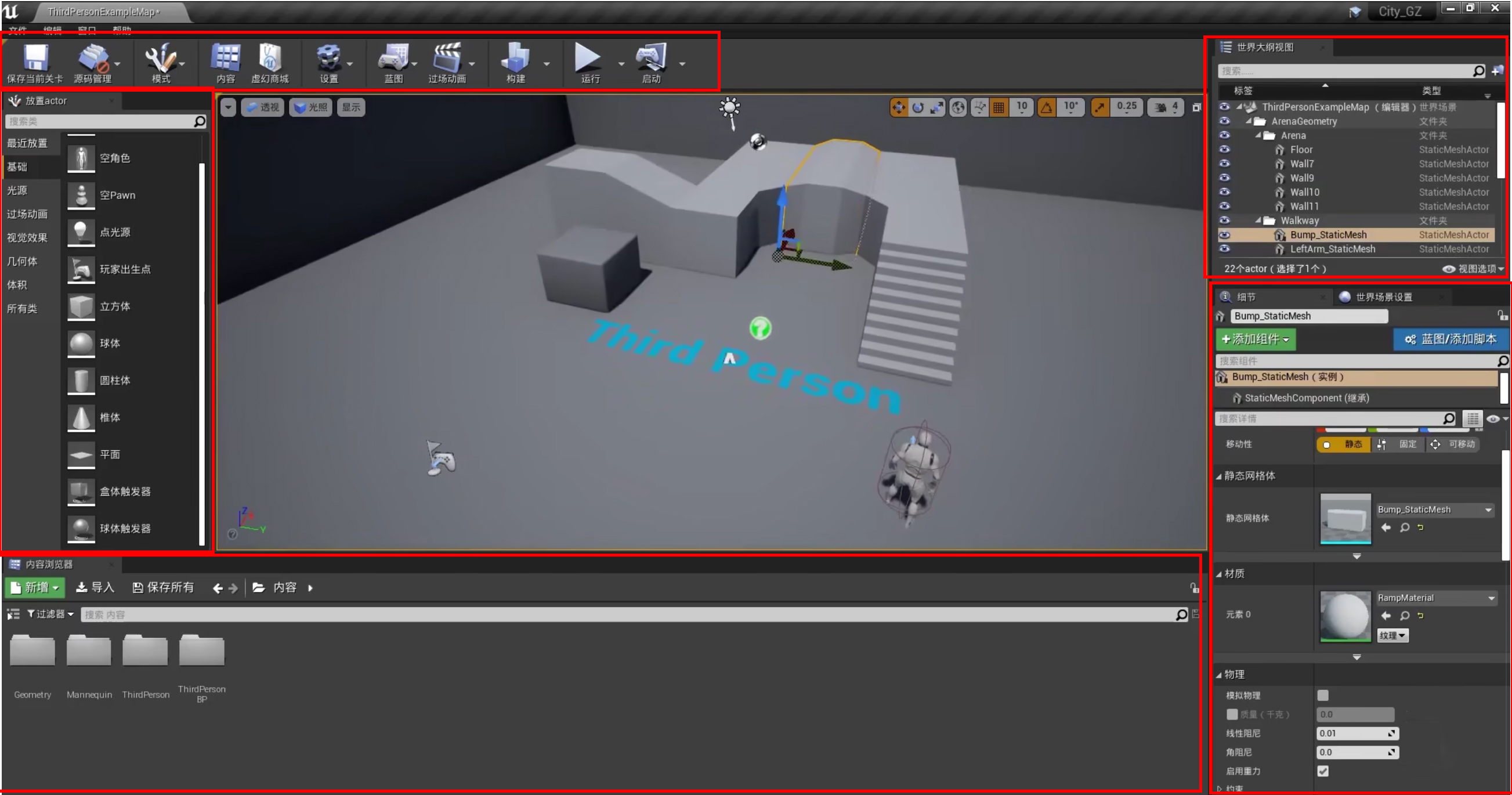This screenshot has height=795, width=1512.
Task: Enable the Simulate Physics (模拟物理) checkbox
Action: pyautogui.click(x=1322, y=695)
